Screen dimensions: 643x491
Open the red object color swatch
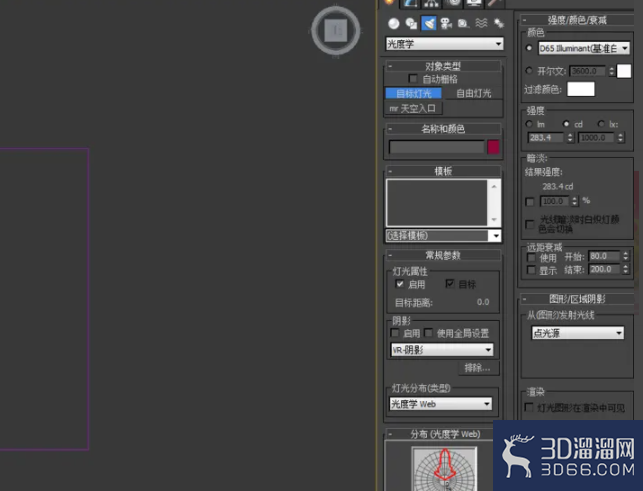click(493, 147)
